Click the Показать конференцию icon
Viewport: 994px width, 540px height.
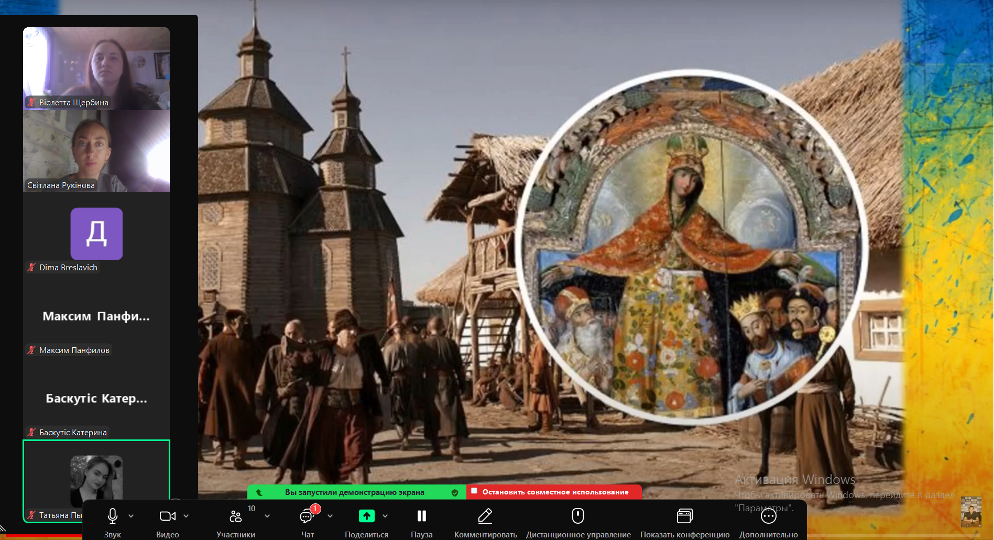tap(685, 516)
